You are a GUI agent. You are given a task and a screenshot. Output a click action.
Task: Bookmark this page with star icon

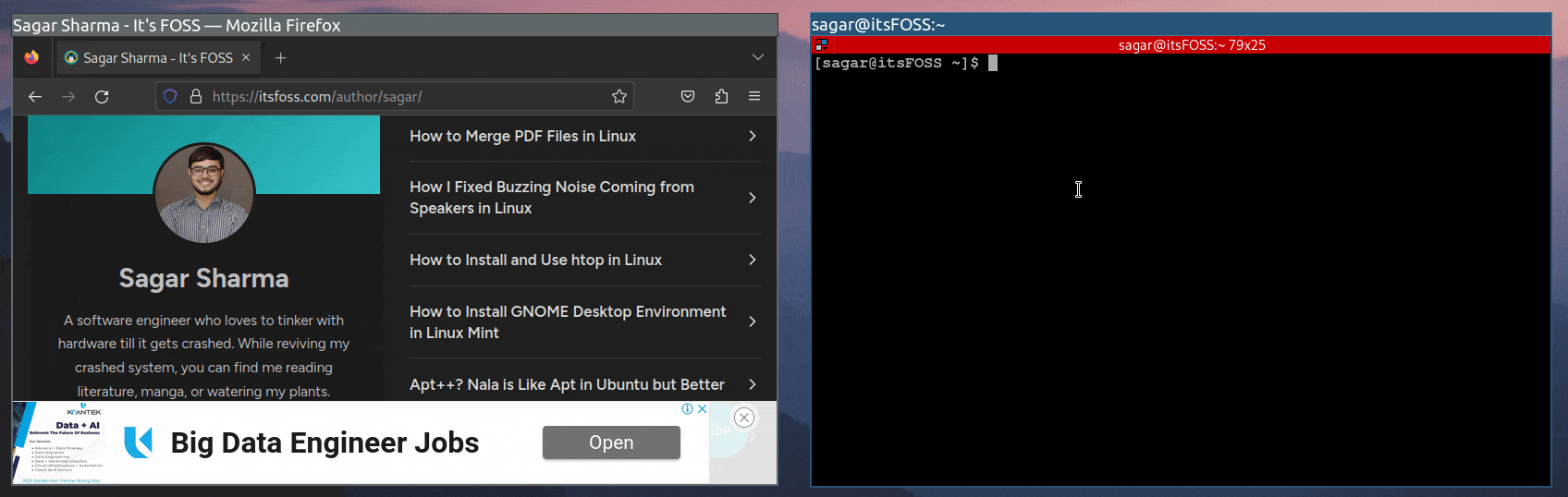pyautogui.click(x=619, y=96)
